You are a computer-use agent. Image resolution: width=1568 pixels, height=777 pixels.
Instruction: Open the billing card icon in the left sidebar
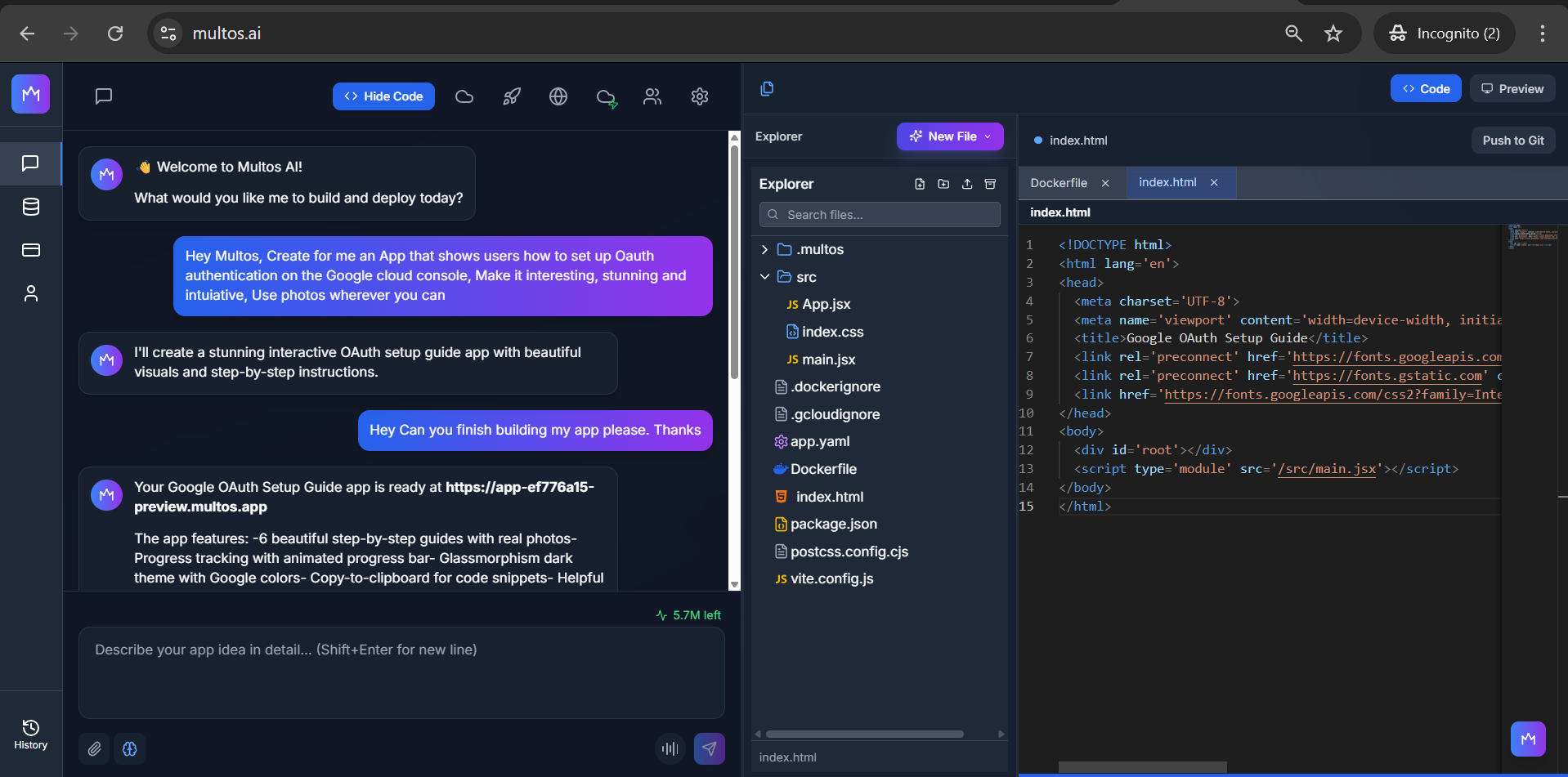30,250
